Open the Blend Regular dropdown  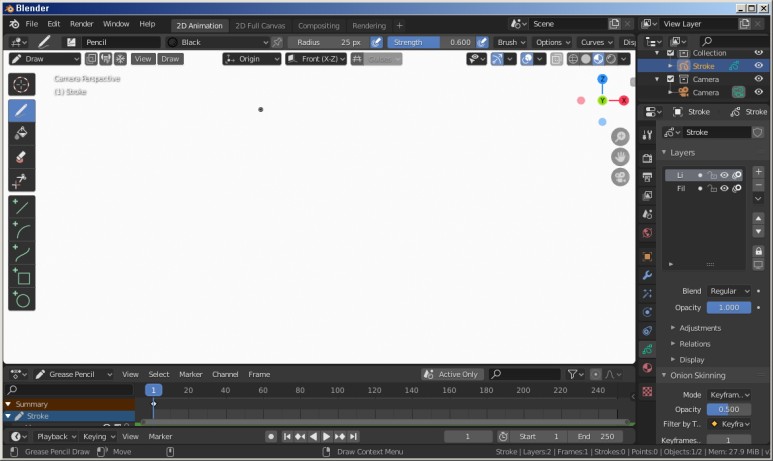coord(729,291)
